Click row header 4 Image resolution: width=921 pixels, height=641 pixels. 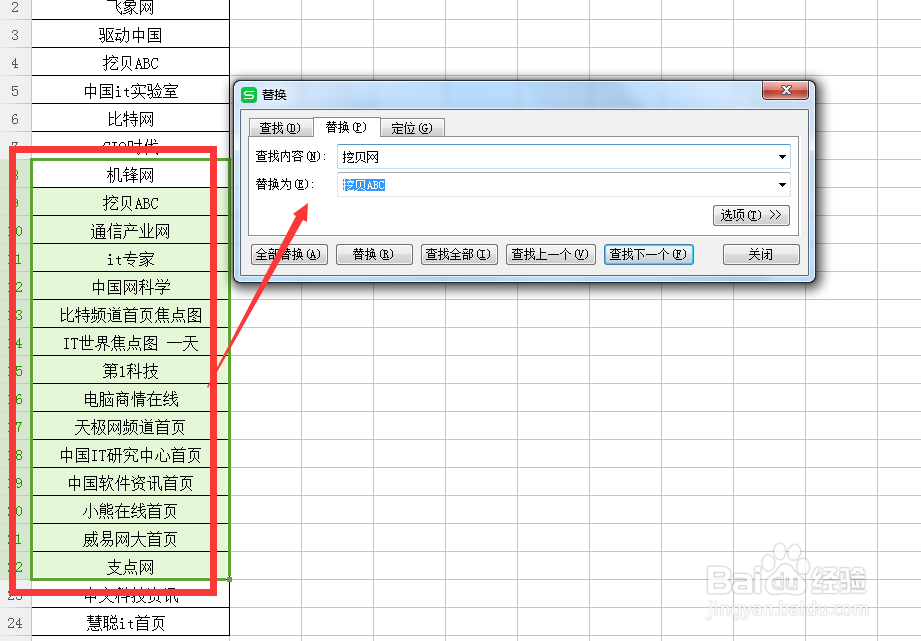pyautogui.click(x=15, y=62)
